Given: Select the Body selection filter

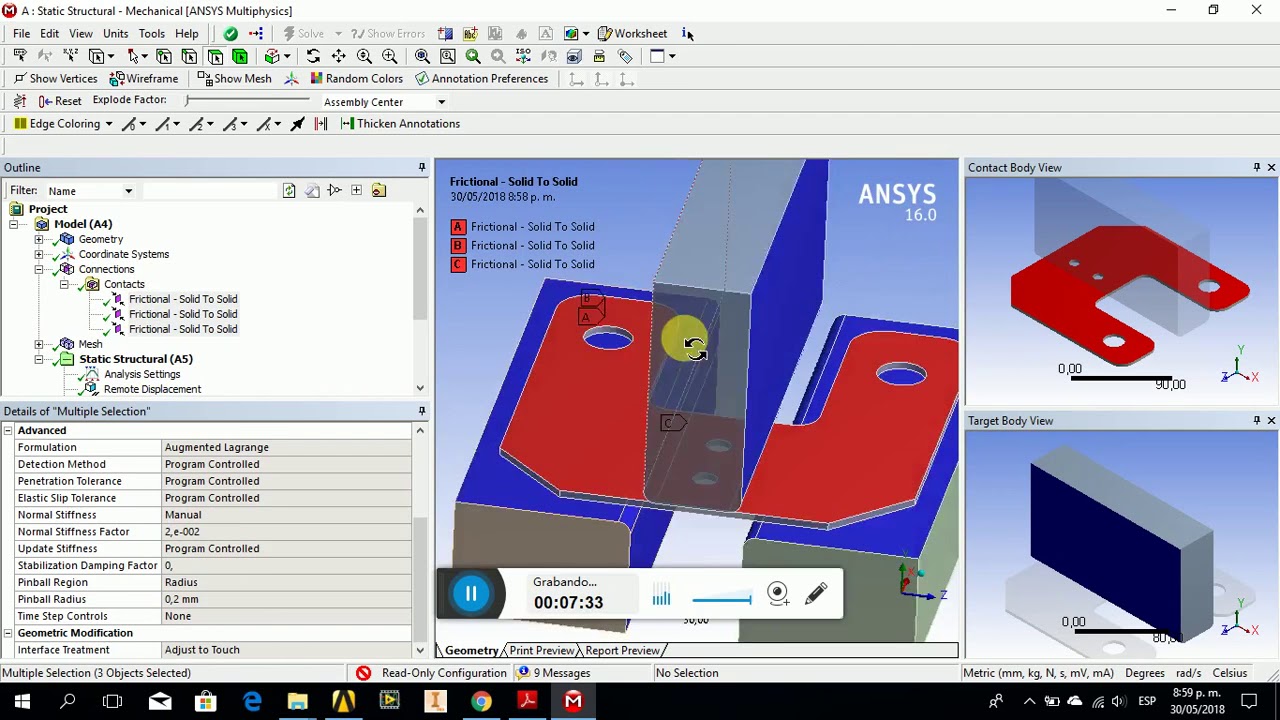Looking at the screenshot, I should point(240,56).
